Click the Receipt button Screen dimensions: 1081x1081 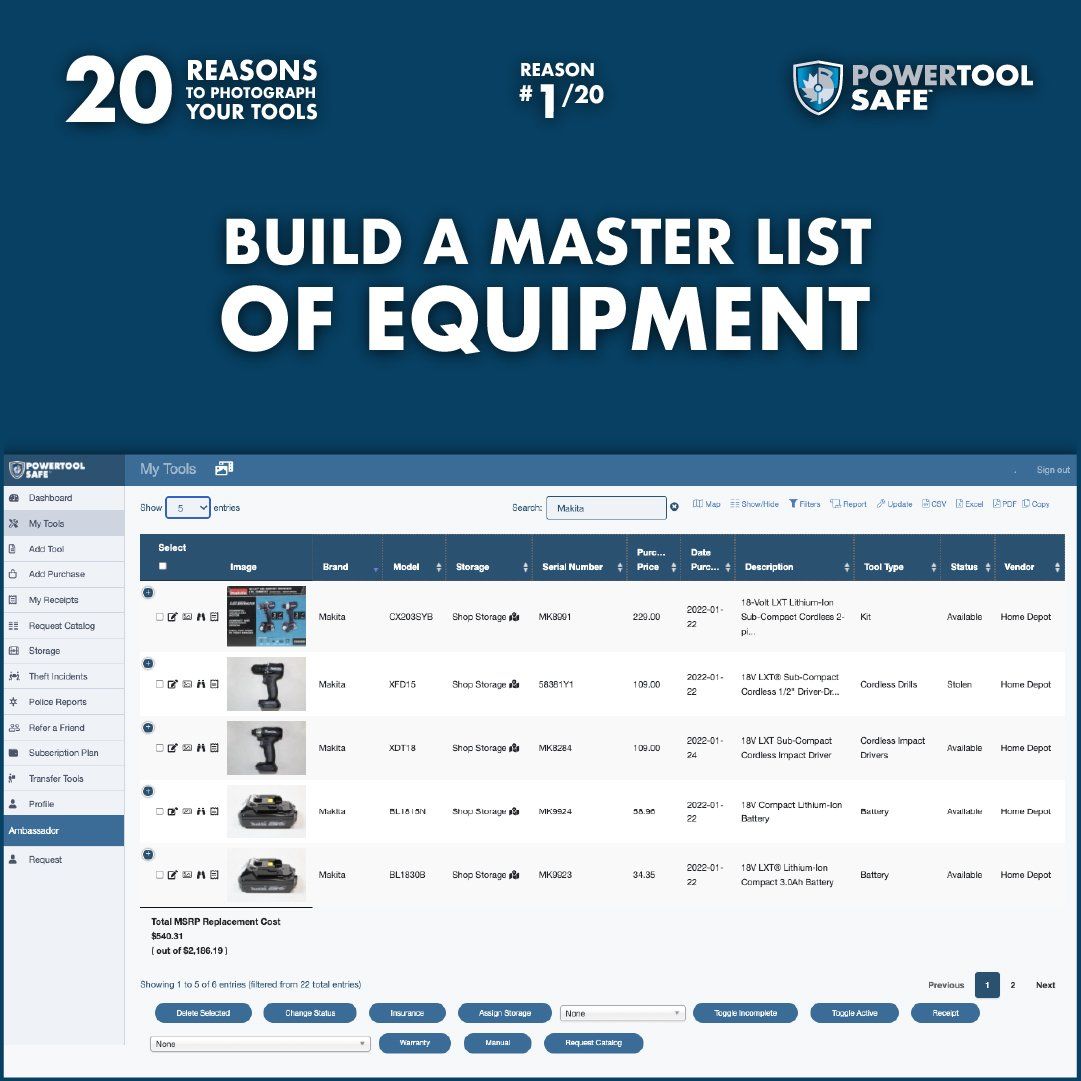945,1013
